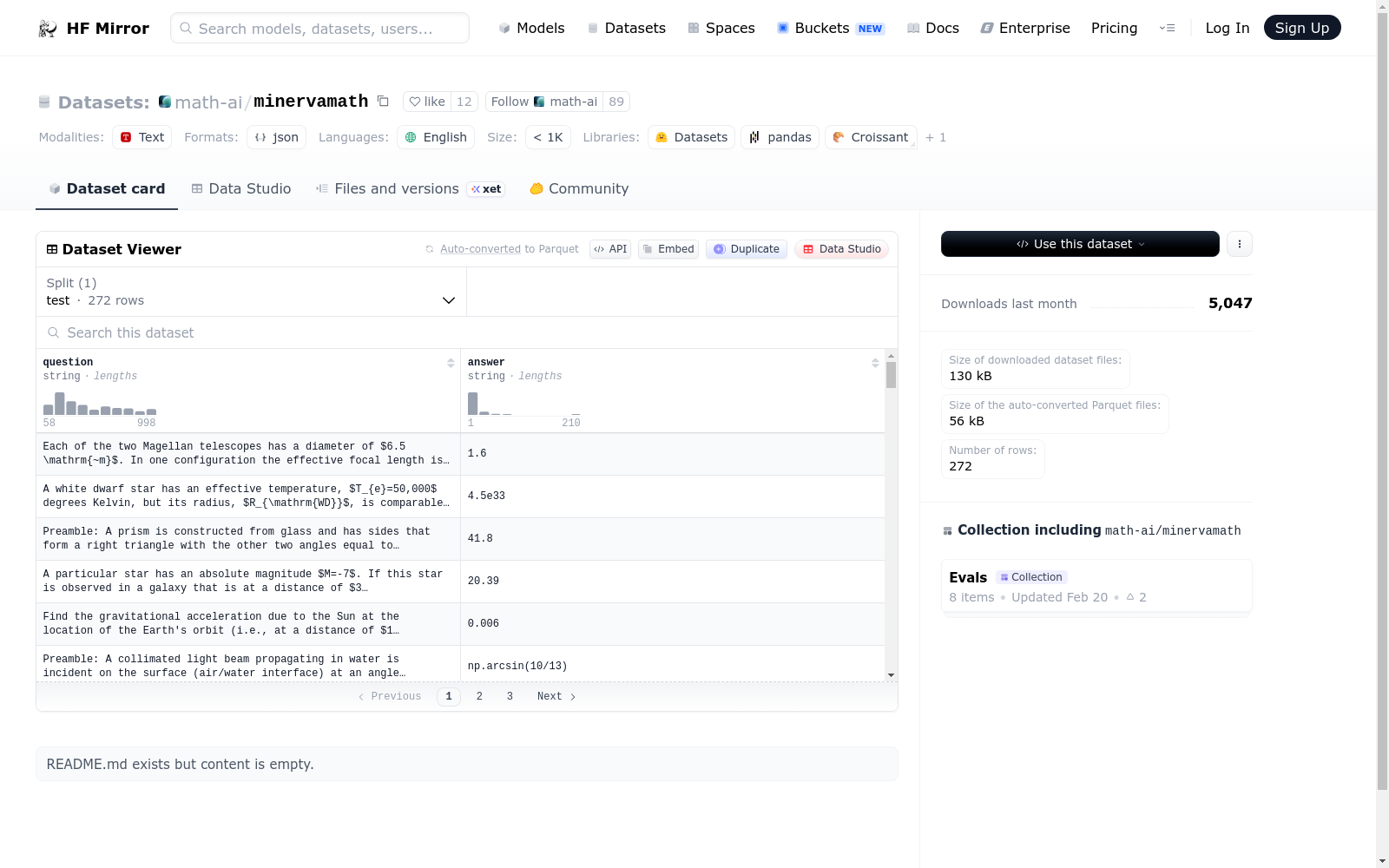The height and width of the screenshot is (868, 1389).
Task: Click the Search this dataset field
Action: [x=467, y=332]
